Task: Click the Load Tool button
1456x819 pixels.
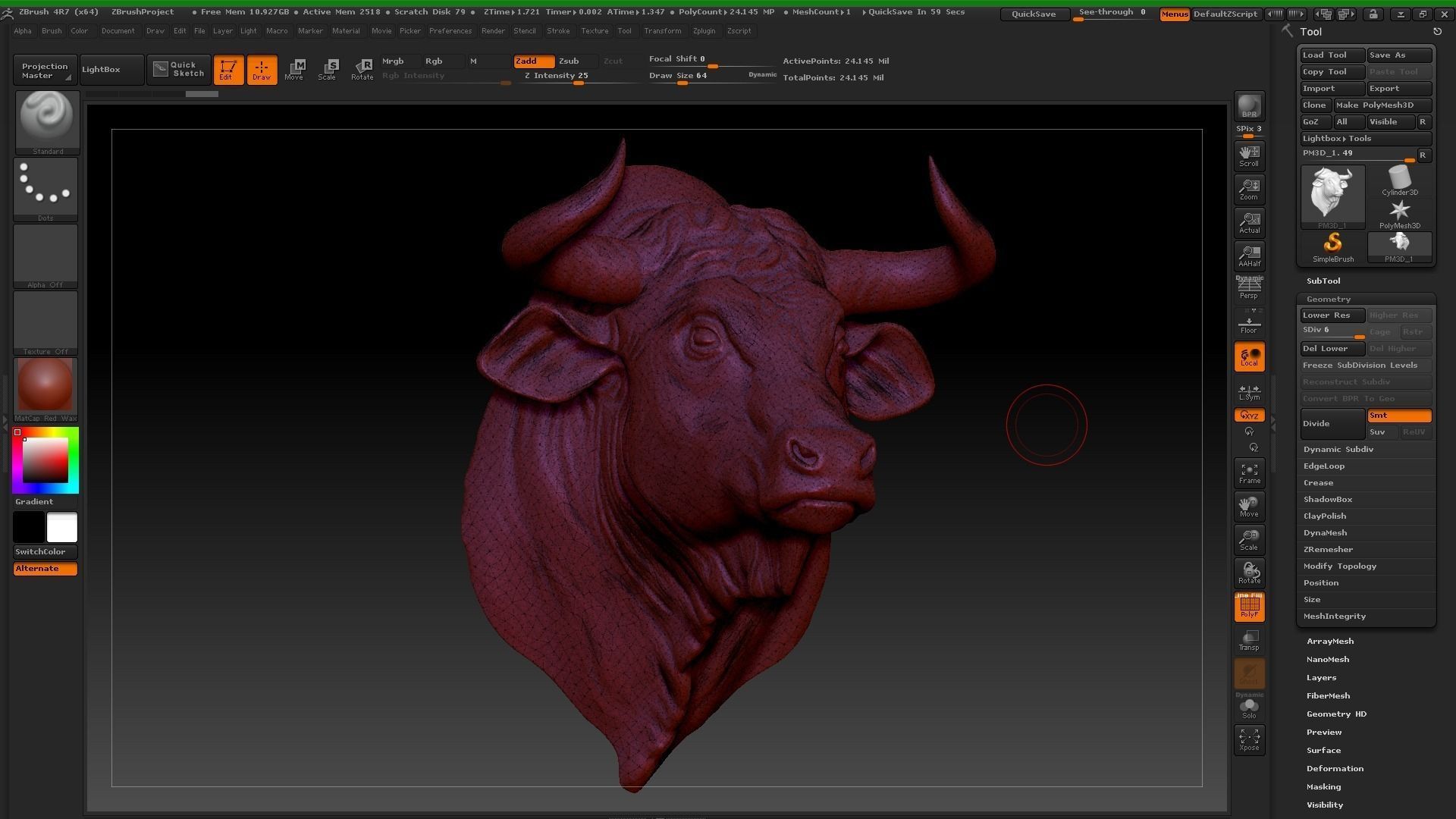Action: [1332, 55]
